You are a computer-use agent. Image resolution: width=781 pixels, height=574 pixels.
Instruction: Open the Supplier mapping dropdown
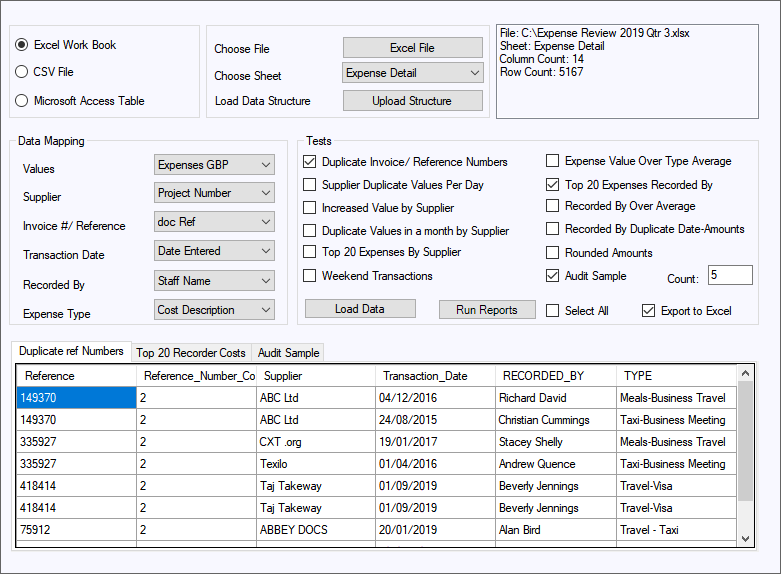214,193
